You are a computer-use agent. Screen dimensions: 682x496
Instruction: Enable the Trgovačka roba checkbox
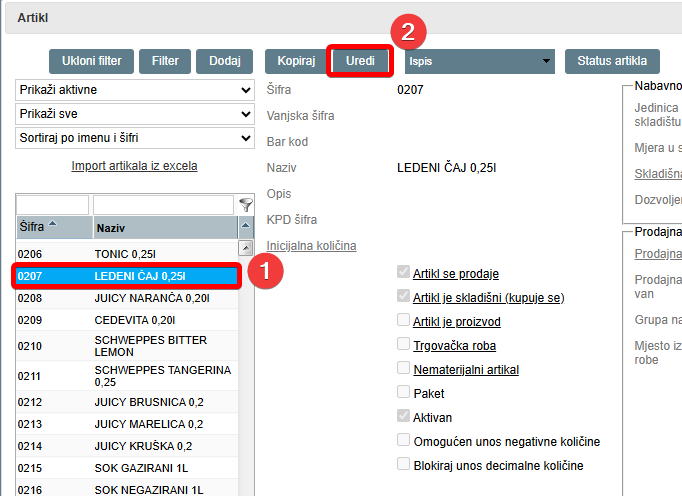click(x=403, y=345)
